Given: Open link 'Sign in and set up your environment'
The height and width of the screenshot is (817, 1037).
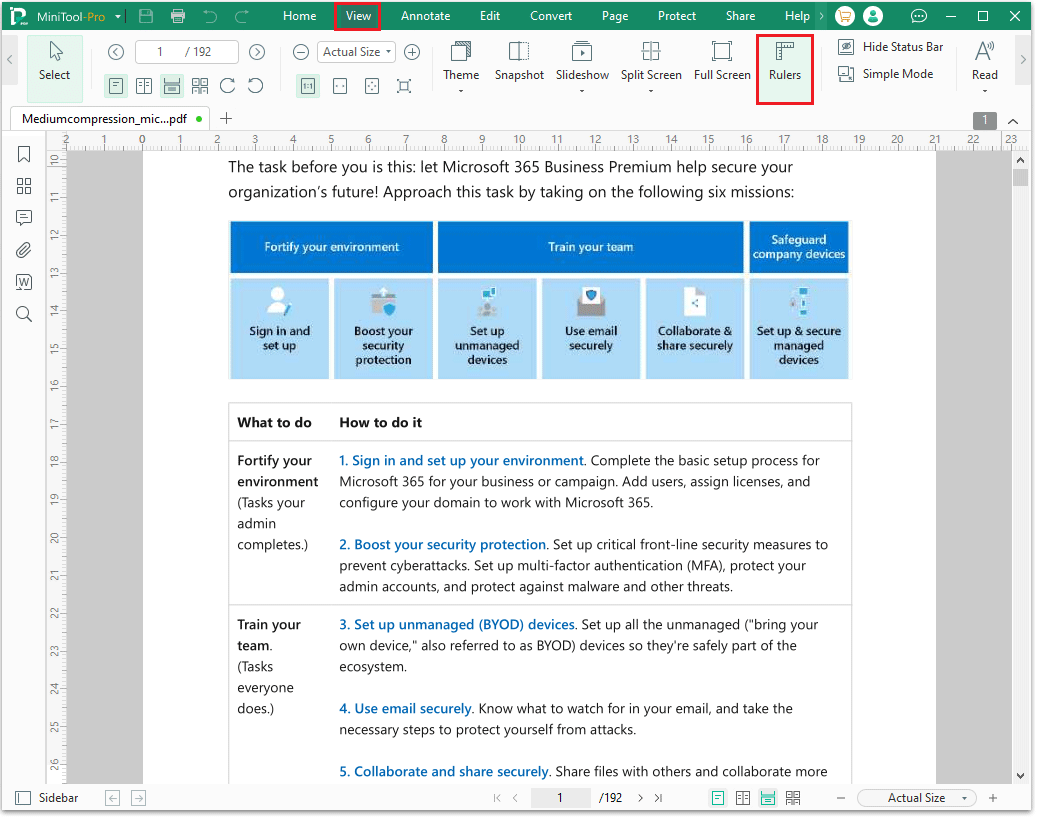Looking at the screenshot, I should coord(461,461).
